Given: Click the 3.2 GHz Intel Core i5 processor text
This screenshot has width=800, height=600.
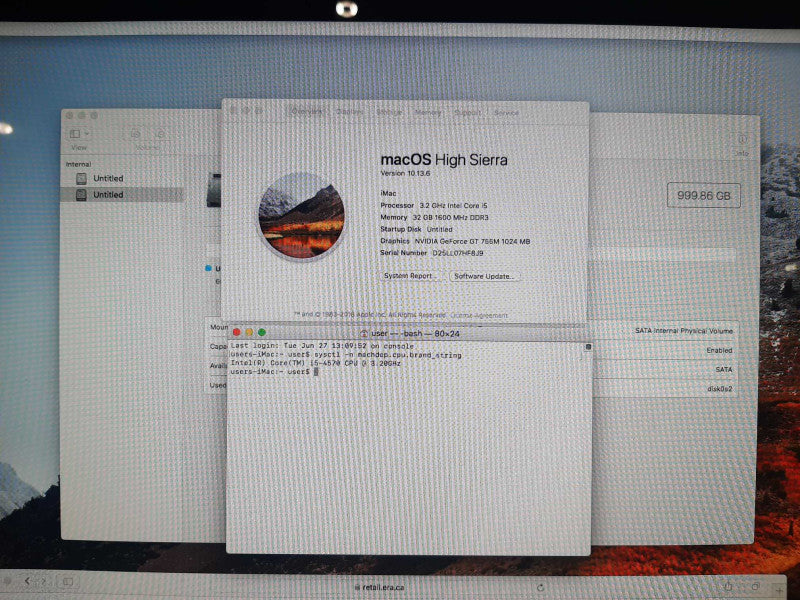Looking at the screenshot, I should 453,206.
